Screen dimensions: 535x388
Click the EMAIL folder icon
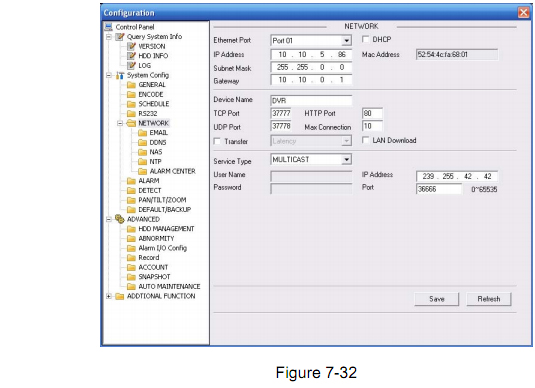(142, 133)
